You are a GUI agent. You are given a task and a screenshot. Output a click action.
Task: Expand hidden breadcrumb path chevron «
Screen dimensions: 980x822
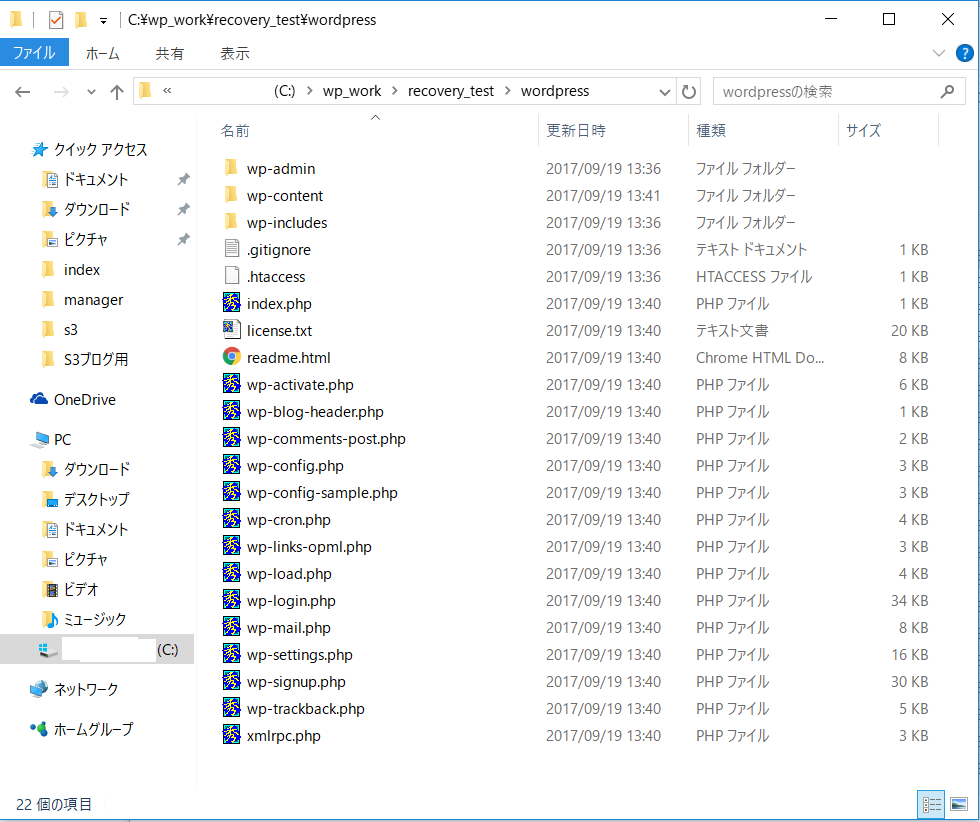[167, 91]
